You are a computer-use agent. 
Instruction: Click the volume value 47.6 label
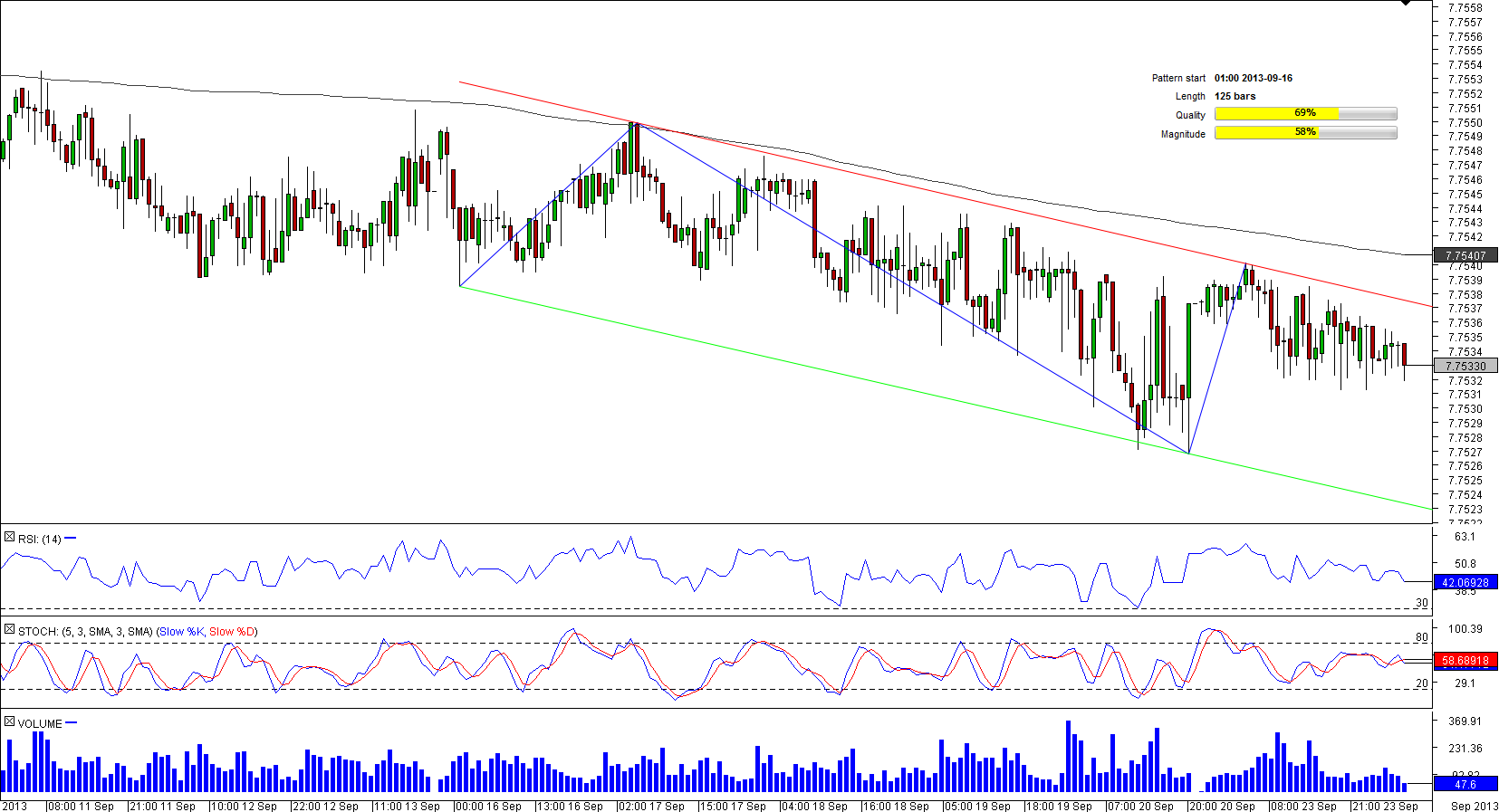(1465, 785)
